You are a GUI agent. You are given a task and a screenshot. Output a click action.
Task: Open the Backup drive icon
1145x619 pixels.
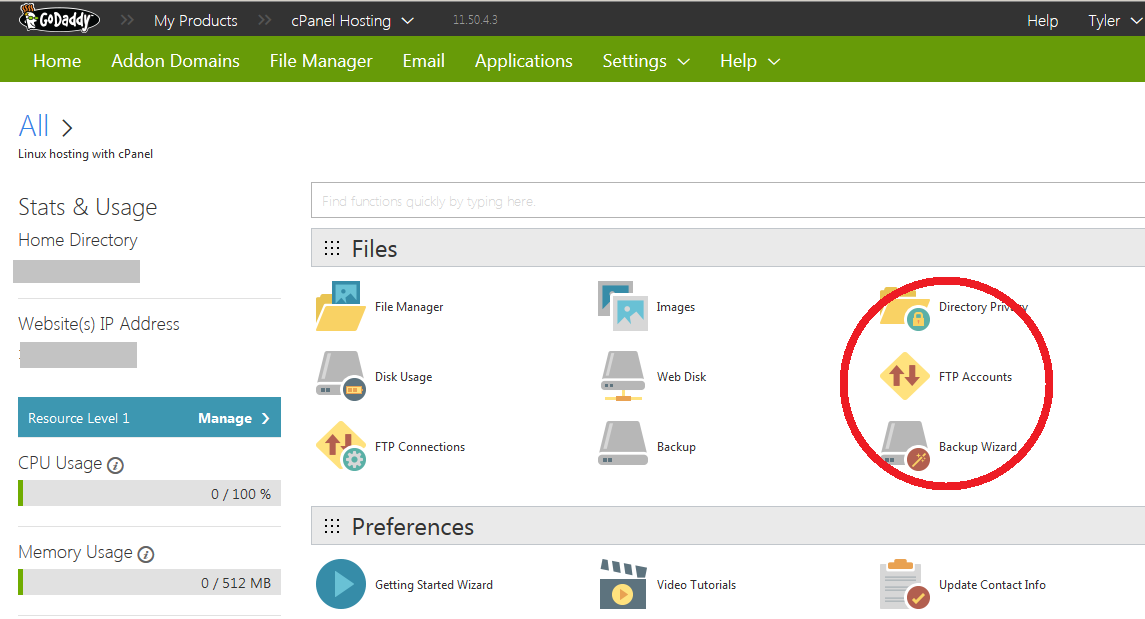coord(623,447)
